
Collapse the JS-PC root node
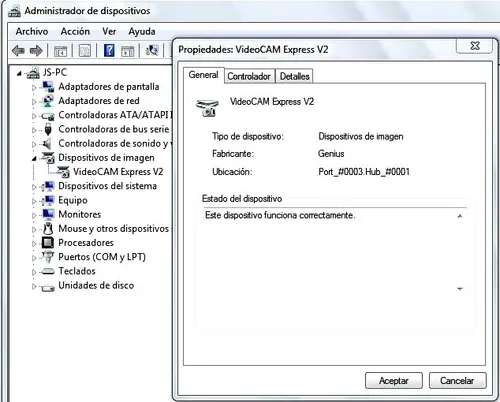(19, 73)
